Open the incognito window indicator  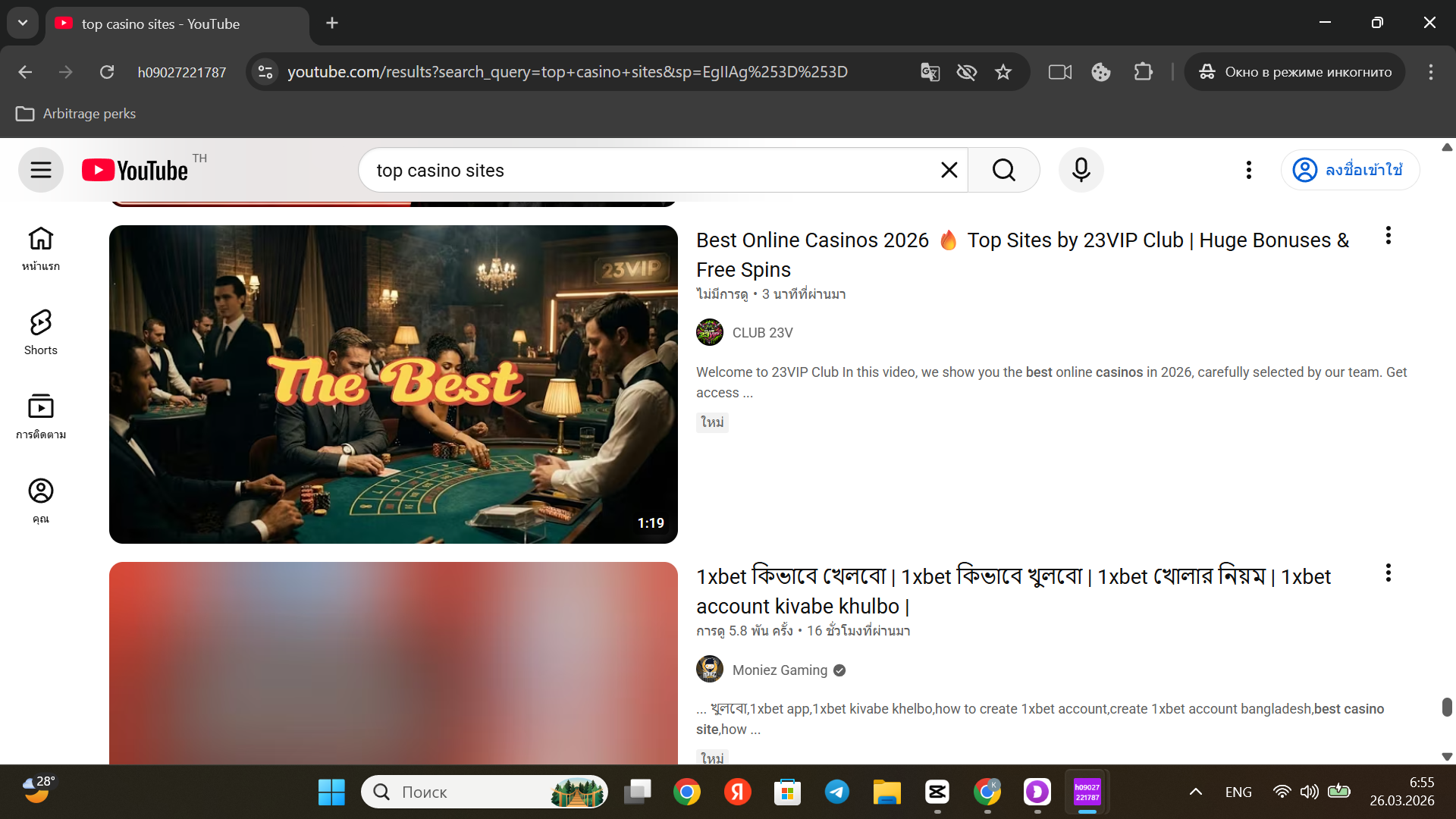tap(1295, 72)
